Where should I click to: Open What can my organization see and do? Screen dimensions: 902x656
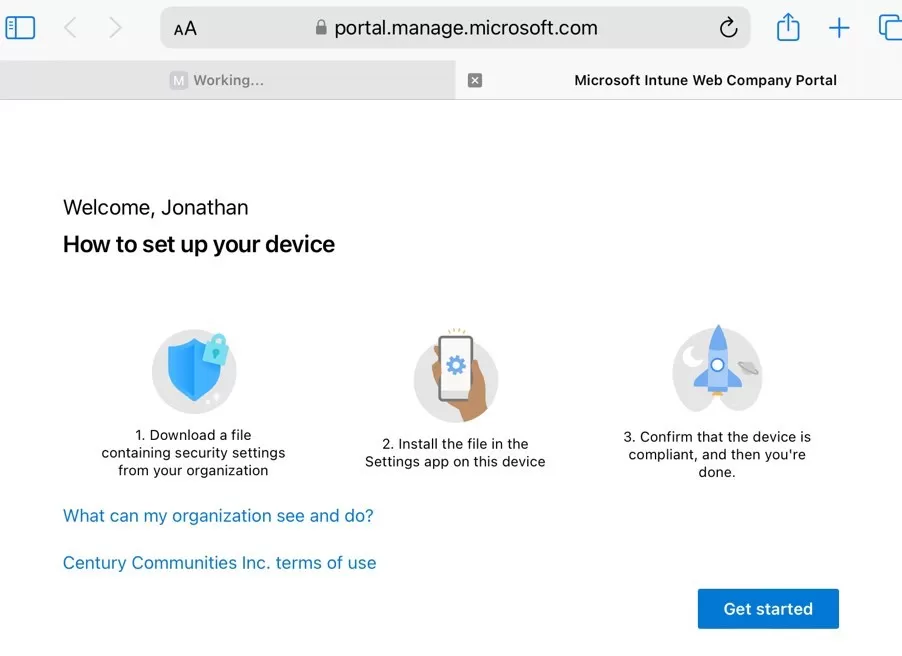(218, 516)
